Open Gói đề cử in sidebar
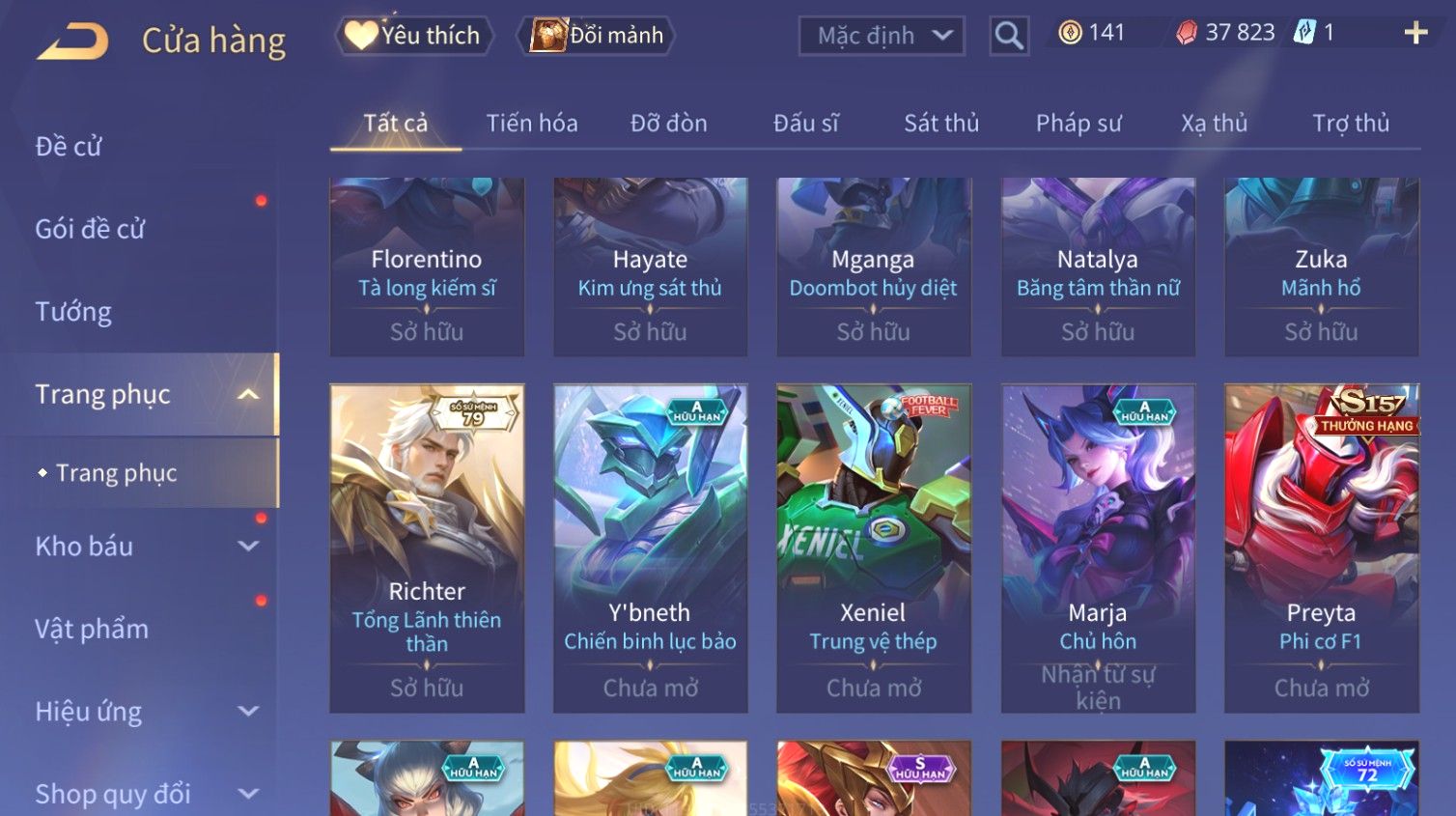 coord(90,229)
